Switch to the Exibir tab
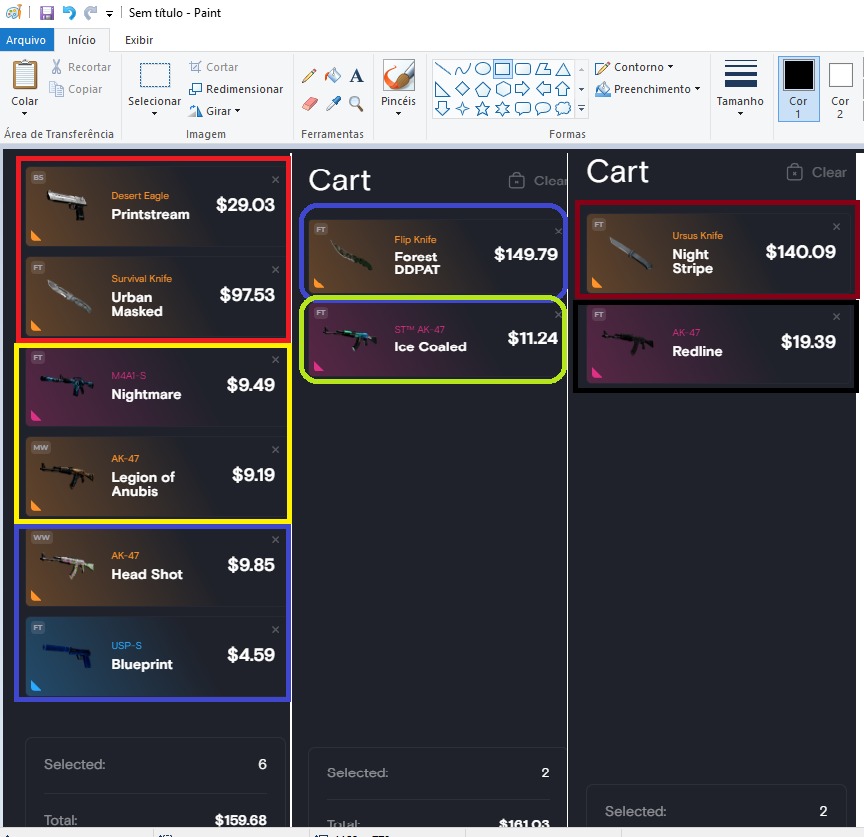Viewport: 864px width, 837px height. point(138,40)
